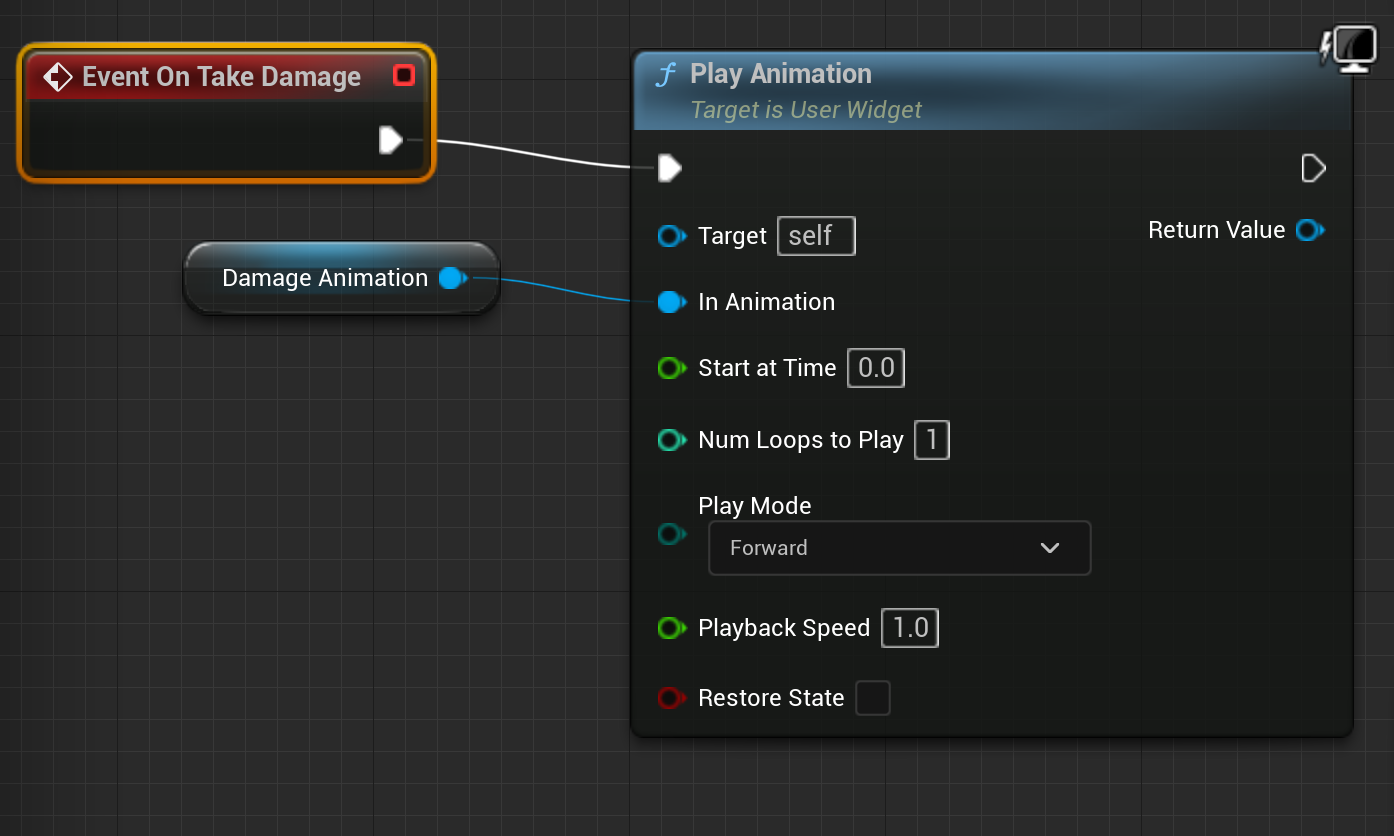Click the Restore State boolean pin
1394x836 pixels.
pos(672,698)
